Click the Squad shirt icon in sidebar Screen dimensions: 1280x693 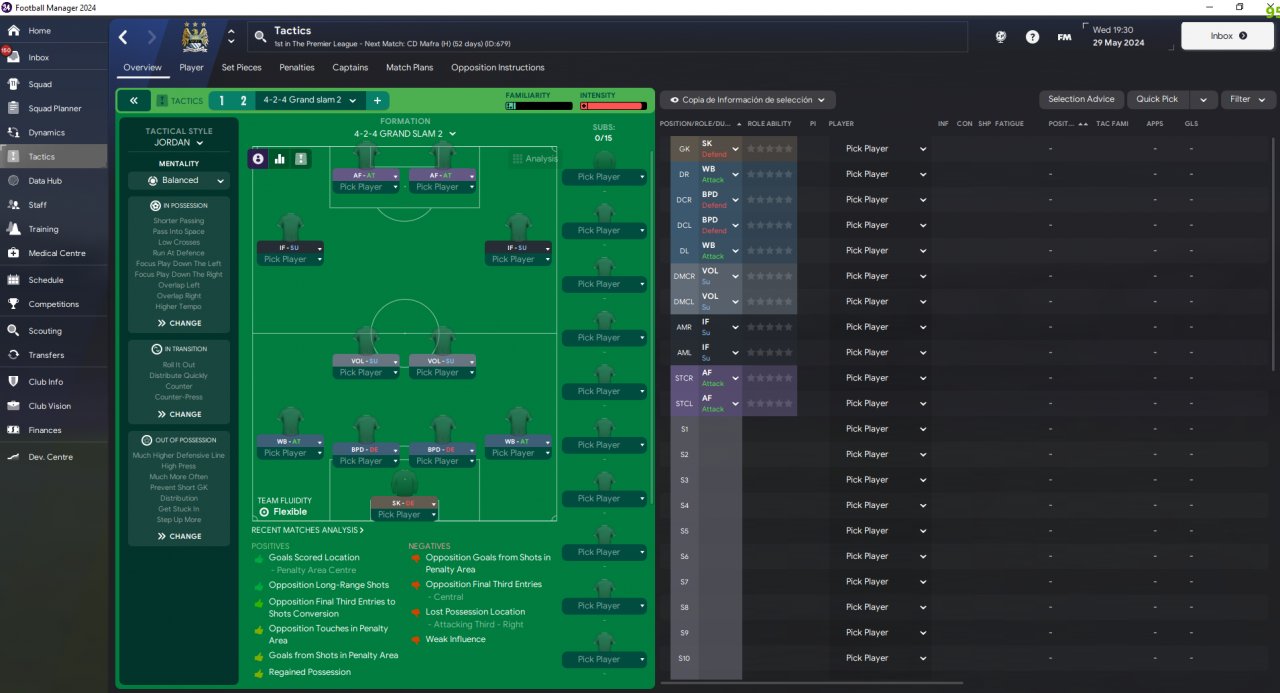pos(13,84)
